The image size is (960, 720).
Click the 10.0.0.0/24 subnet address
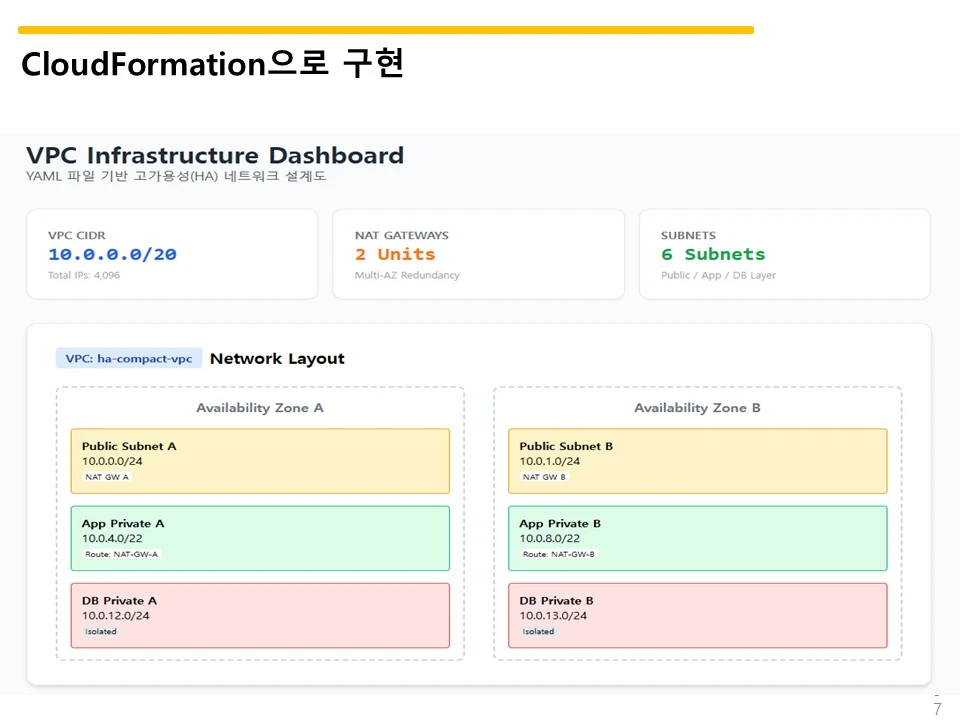click(112, 461)
